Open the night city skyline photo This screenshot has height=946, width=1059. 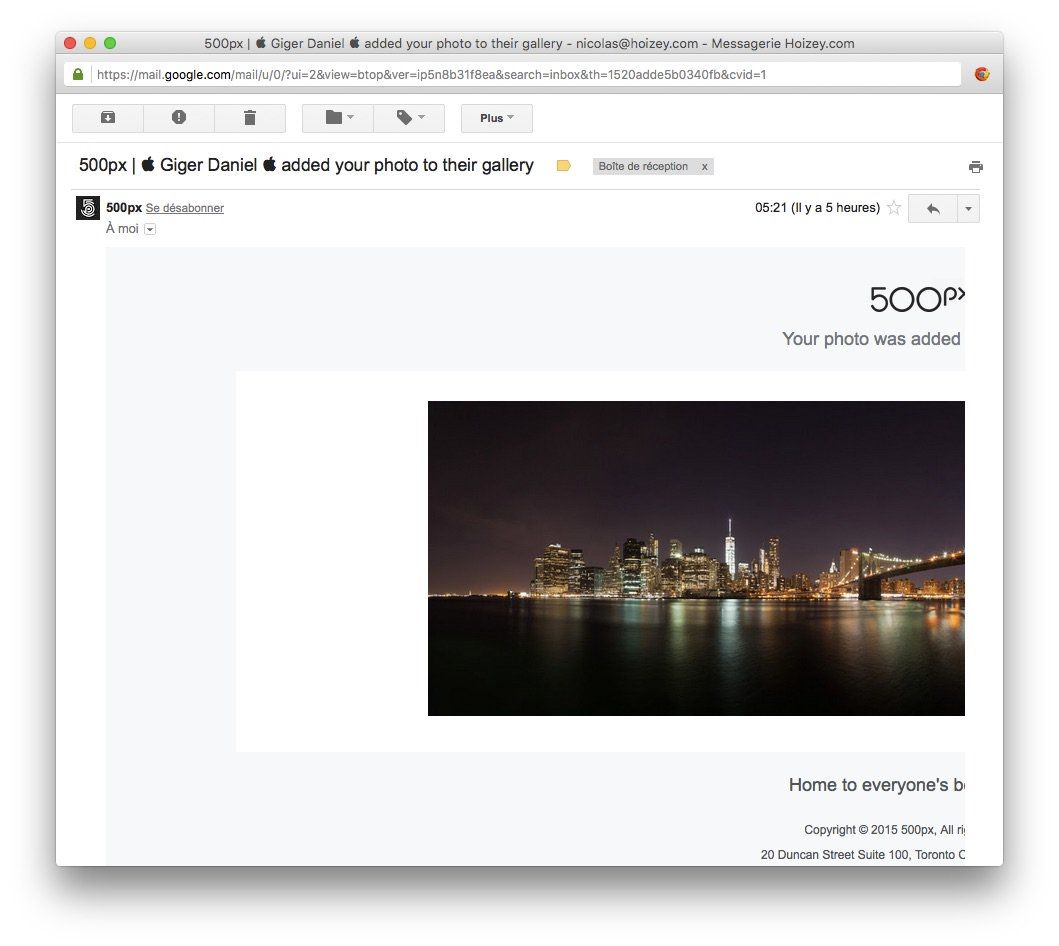pos(695,558)
